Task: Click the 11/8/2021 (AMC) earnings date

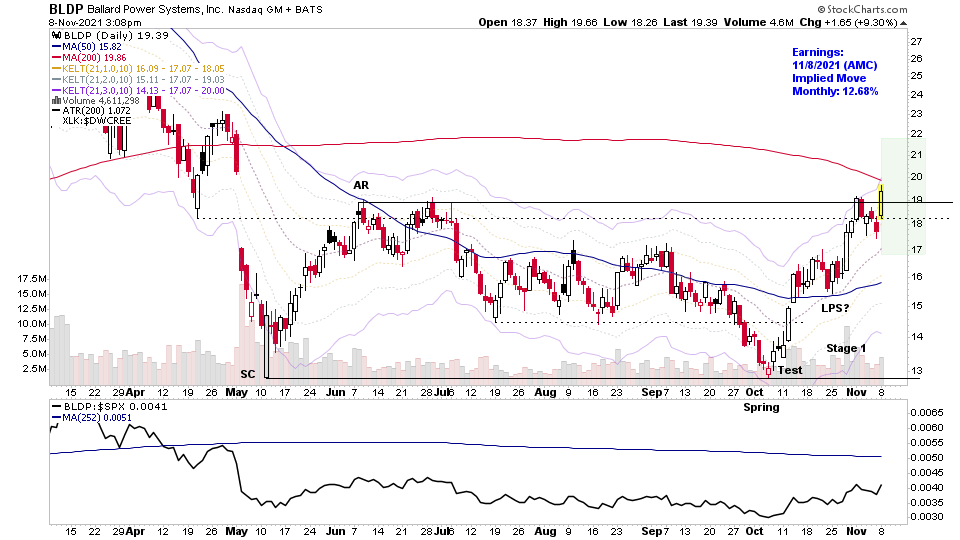Action: (834, 66)
